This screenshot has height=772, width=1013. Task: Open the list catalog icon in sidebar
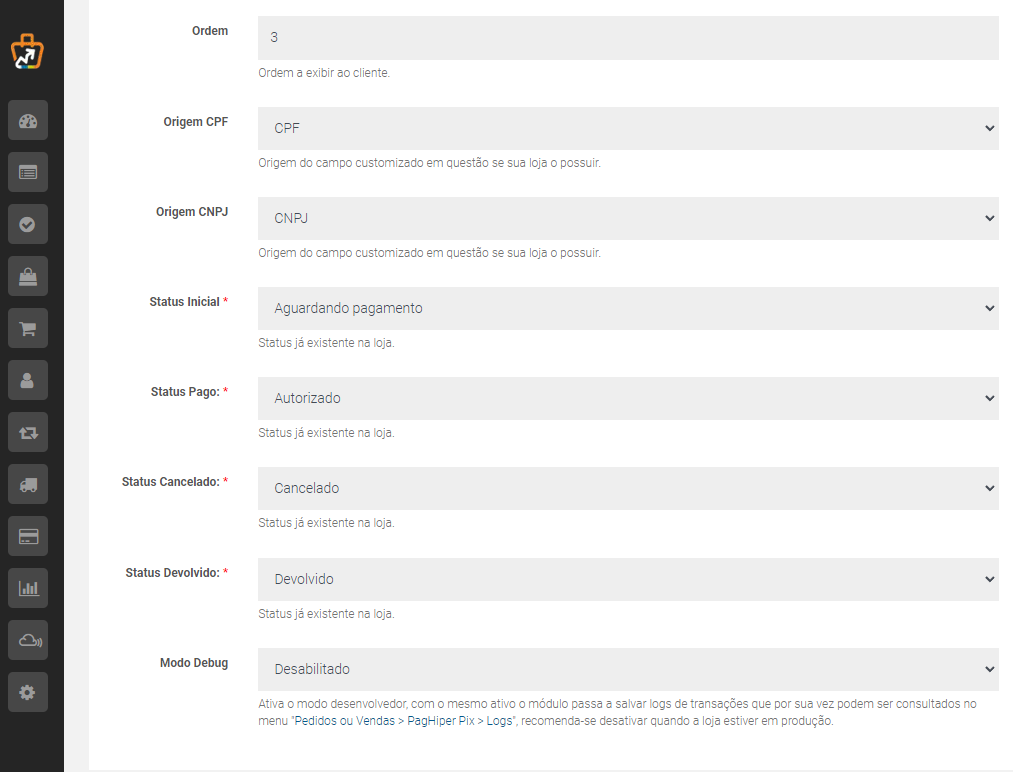click(x=28, y=172)
